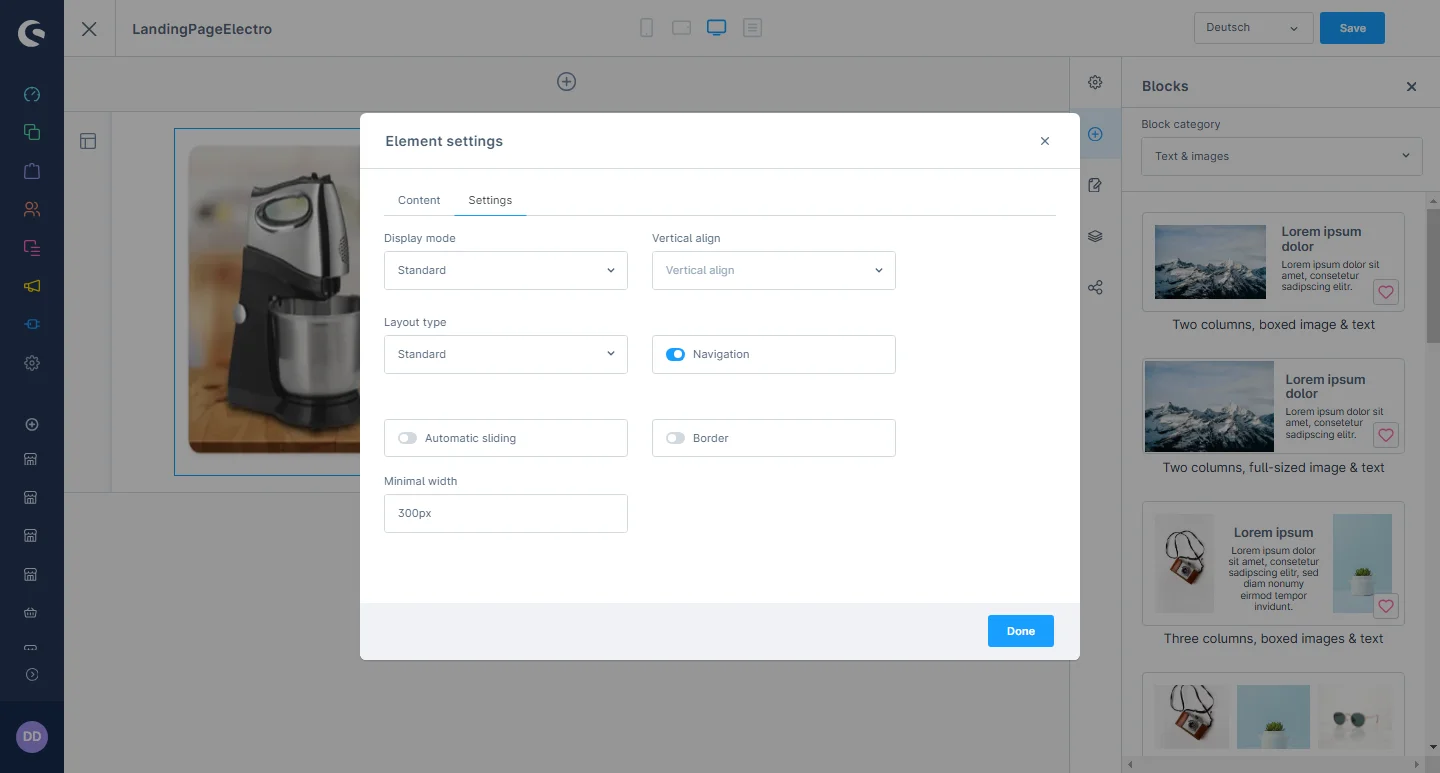Expand the Vertical align dropdown
Image resolution: width=1440 pixels, height=773 pixels.
click(773, 270)
